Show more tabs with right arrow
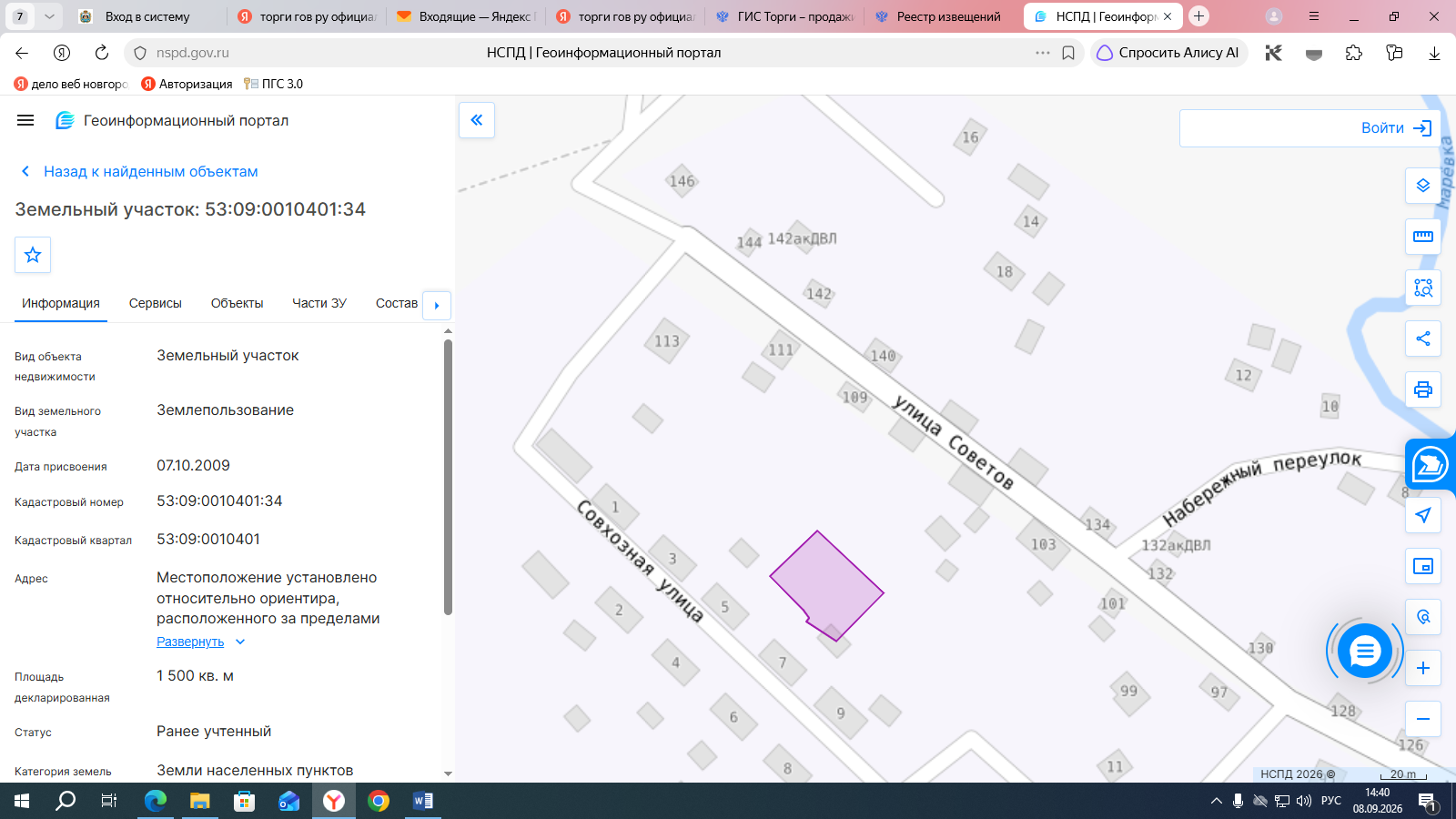Viewport: 1456px width, 819px height. (437, 305)
